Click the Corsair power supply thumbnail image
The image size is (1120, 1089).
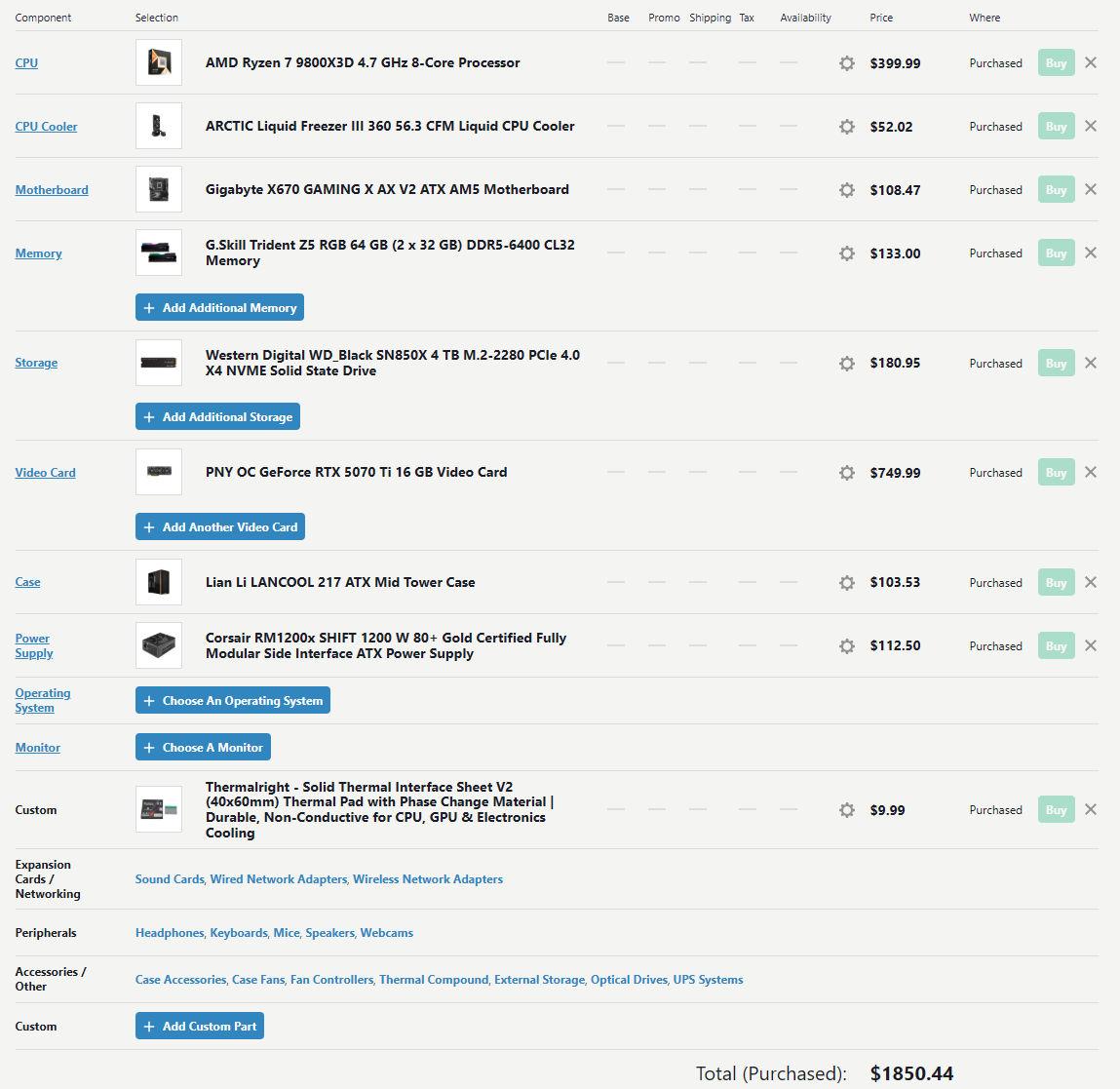click(159, 645)
